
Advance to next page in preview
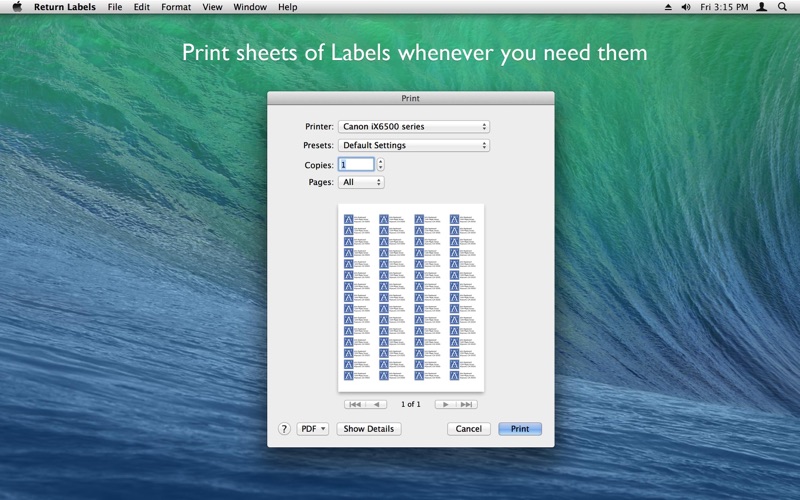445,405
